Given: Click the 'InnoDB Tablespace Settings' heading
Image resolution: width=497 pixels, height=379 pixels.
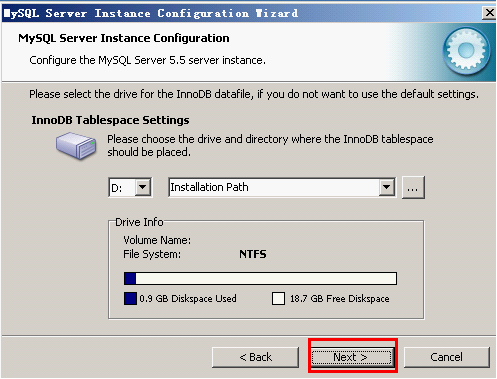Looking at the screenshot, I should point(110,120).
